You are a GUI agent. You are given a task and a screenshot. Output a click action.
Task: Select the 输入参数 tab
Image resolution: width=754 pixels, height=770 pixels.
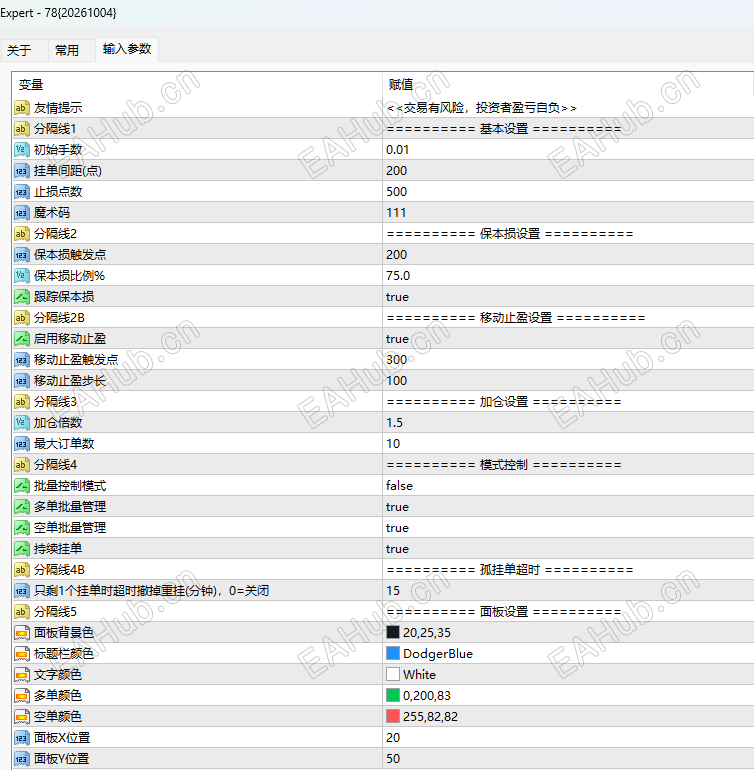[x=127, y=49]
